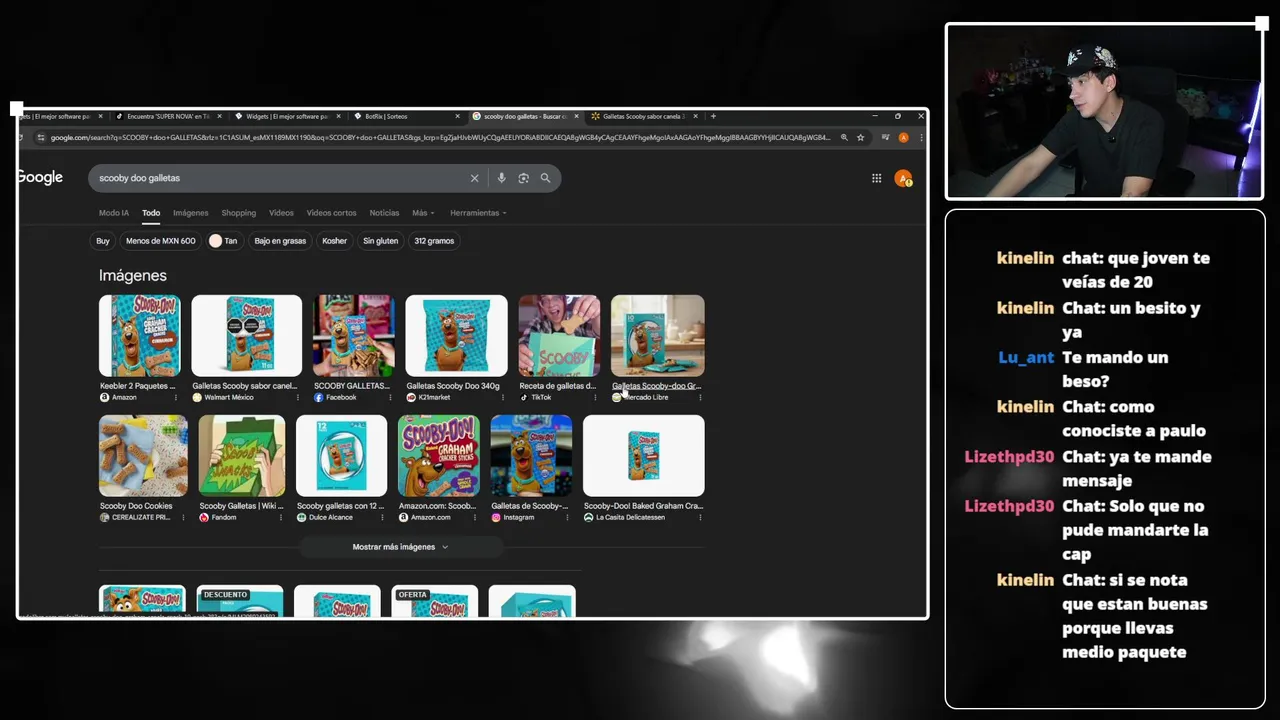Apply the 'Sin gluten' filter chip
Screen dimensions: 1280x720
380,241
